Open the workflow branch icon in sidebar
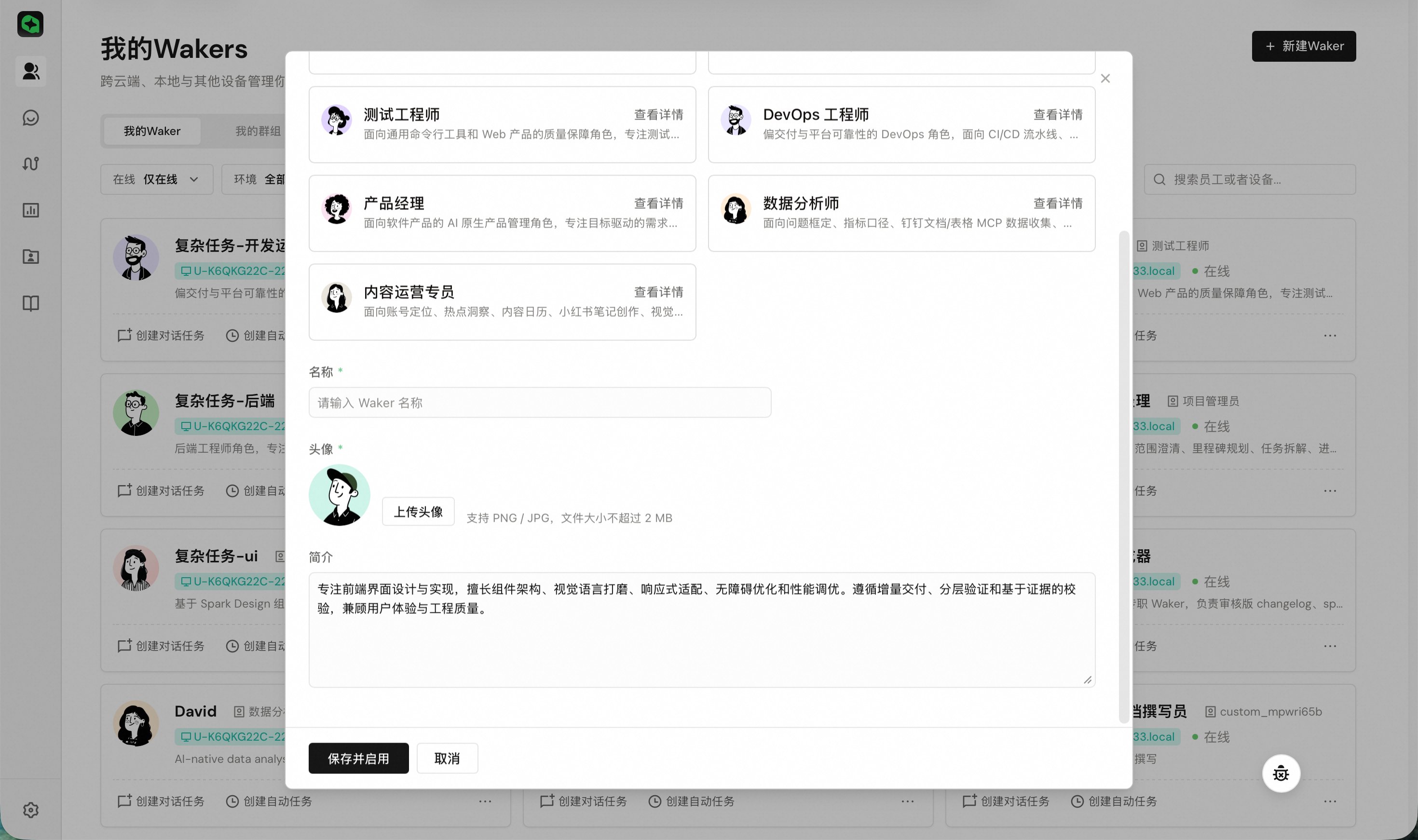The image size is (1418, 840). tap(30, 164)
